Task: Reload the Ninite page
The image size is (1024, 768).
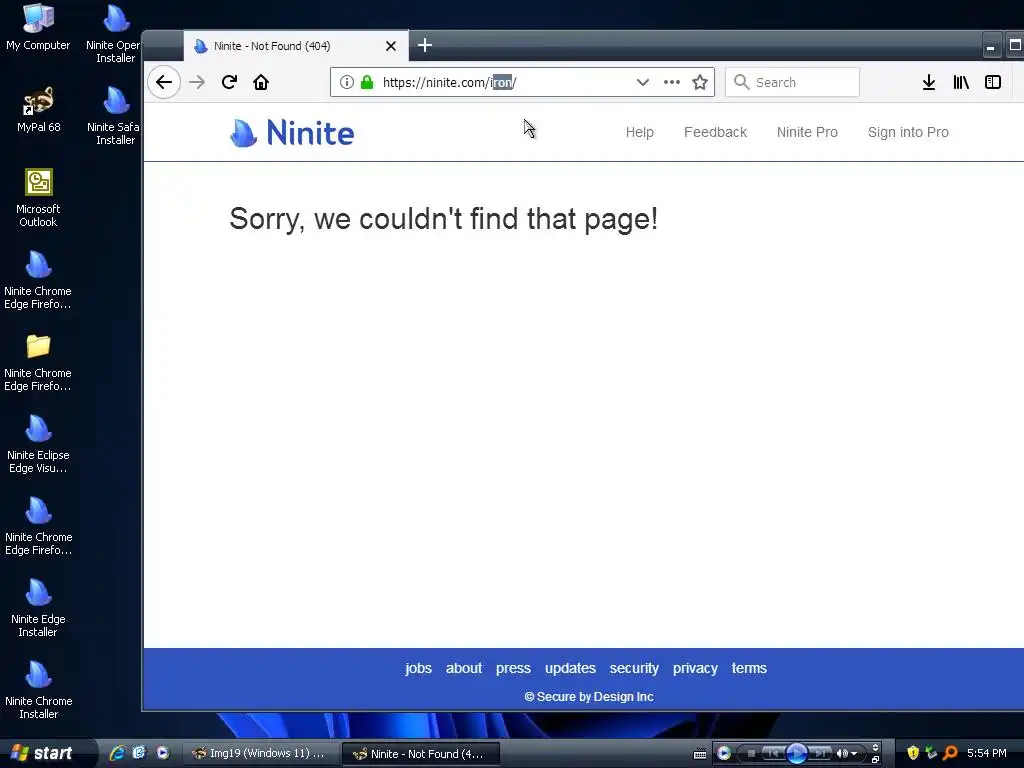Action: (229, 82)
